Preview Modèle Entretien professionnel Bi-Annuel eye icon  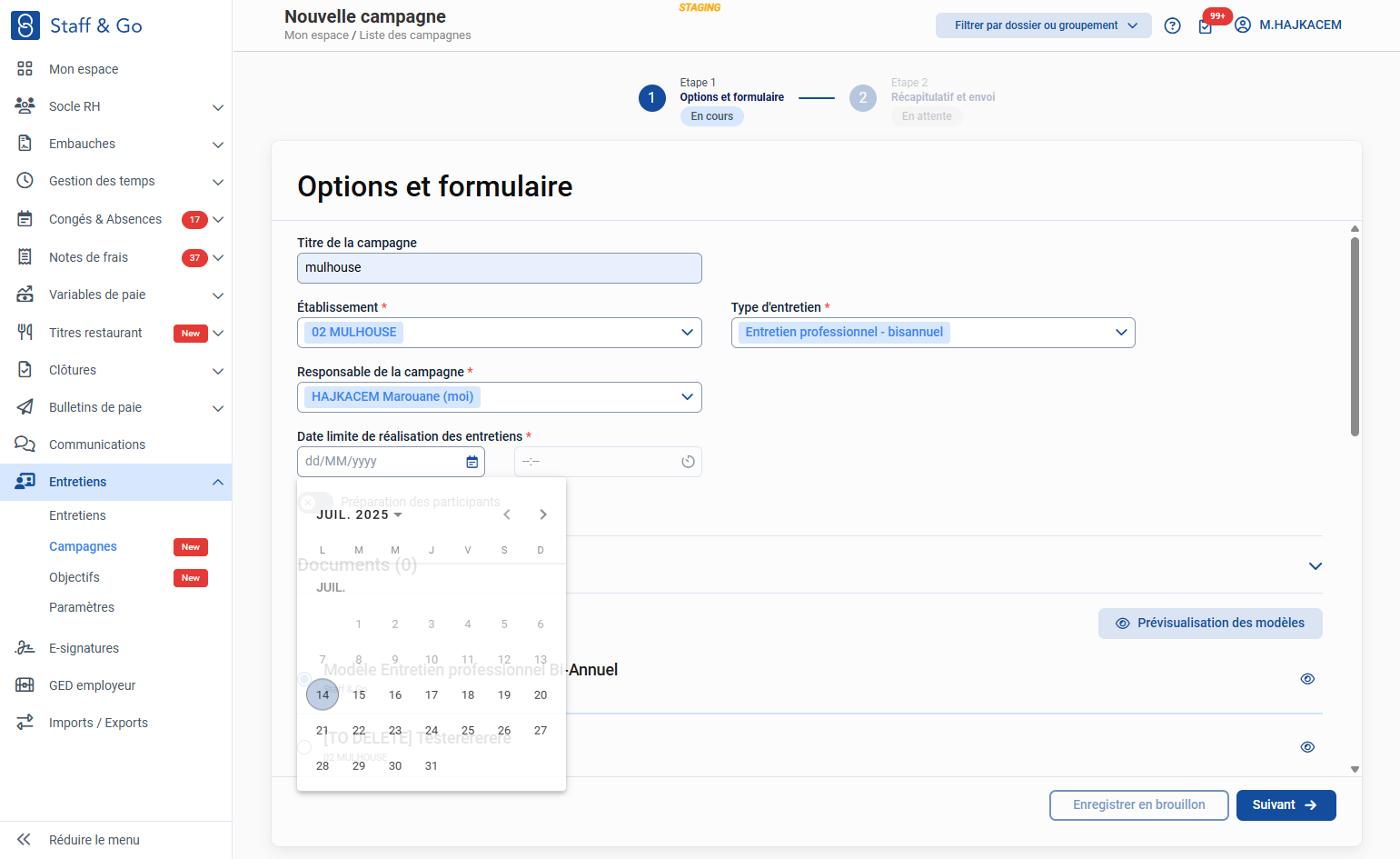coord(1308,679)
